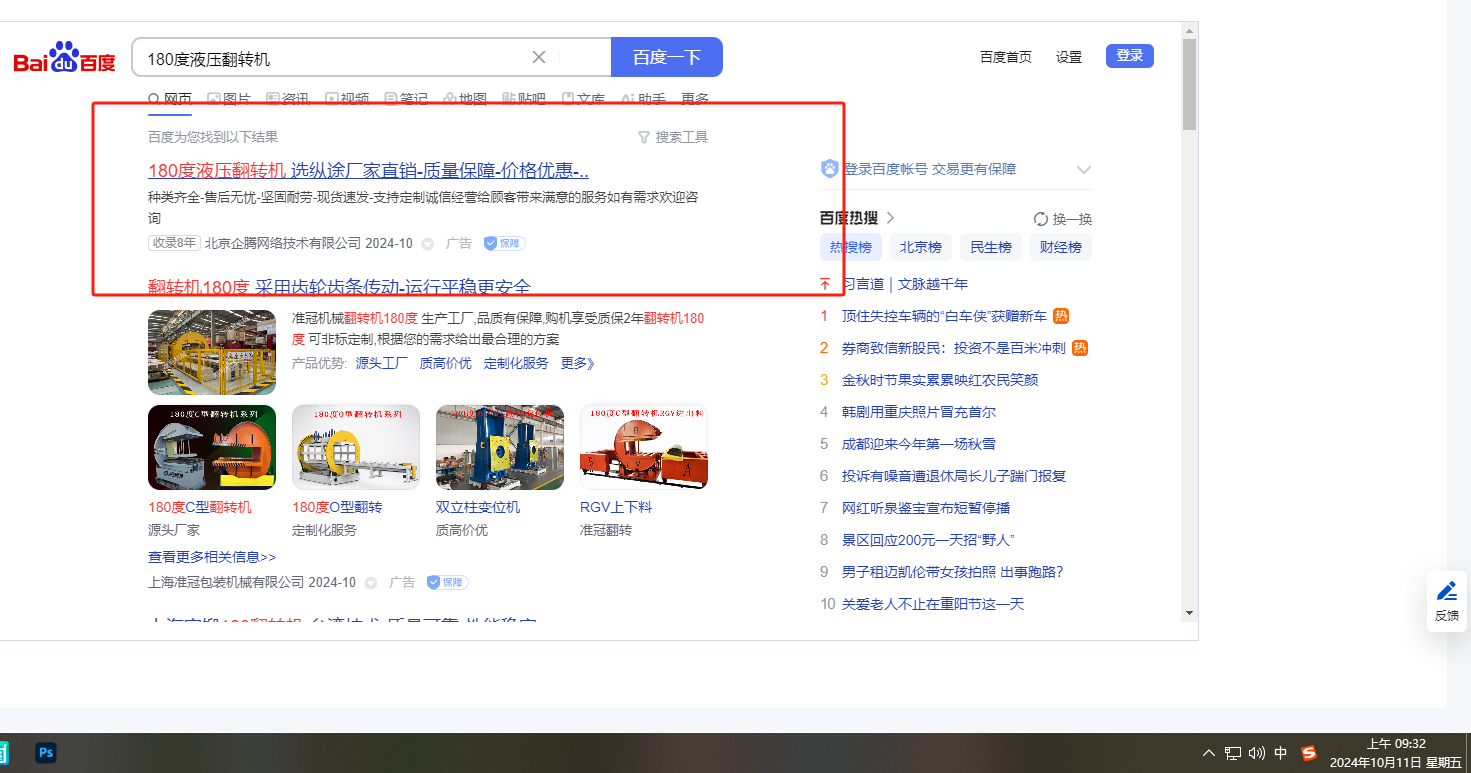
Task: Open the 180度C型翻转机 image card
Action: pos(212,447)
